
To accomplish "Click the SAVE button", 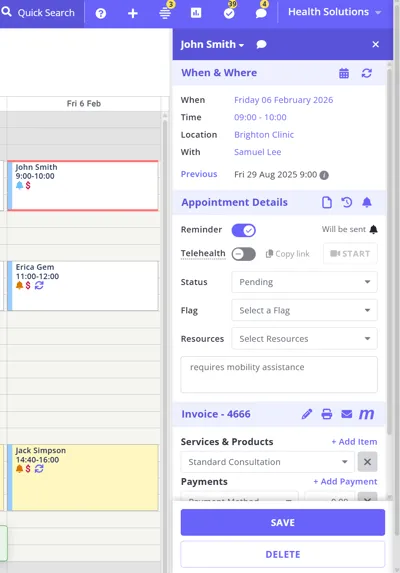I will (x=283, y=523).
